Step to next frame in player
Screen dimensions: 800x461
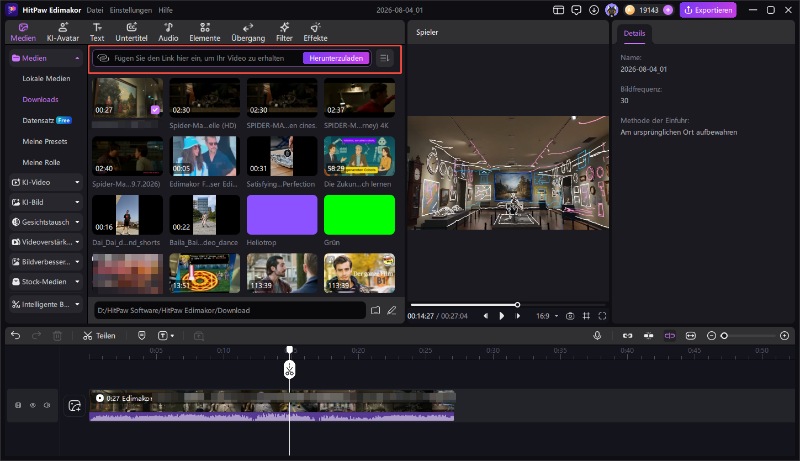(518, 316)
